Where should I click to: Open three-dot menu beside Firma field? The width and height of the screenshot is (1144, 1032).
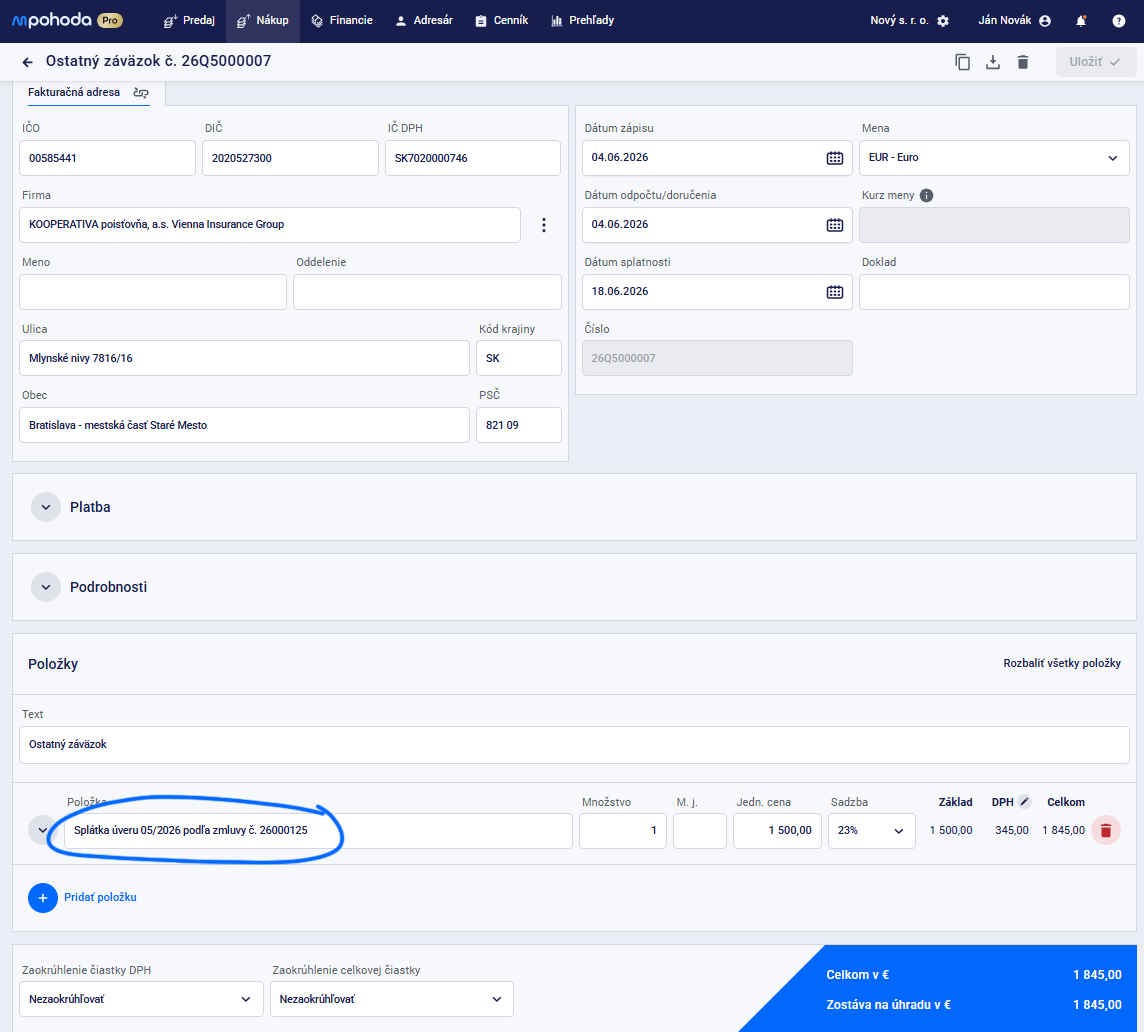point(544,225)
